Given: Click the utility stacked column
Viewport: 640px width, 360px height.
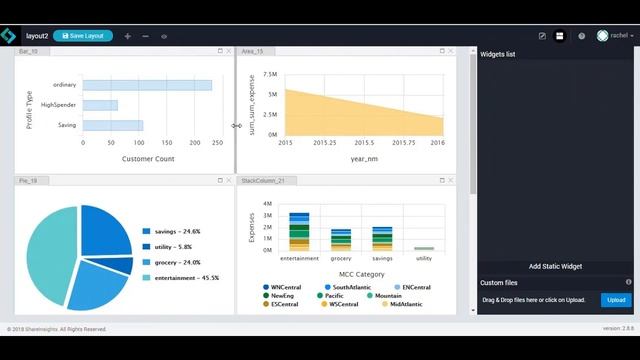Looking at the screenshot, I should pos(424,249).
